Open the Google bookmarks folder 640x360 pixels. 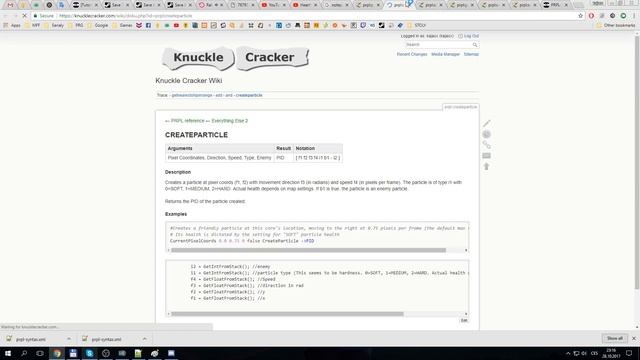pos(98,25)
